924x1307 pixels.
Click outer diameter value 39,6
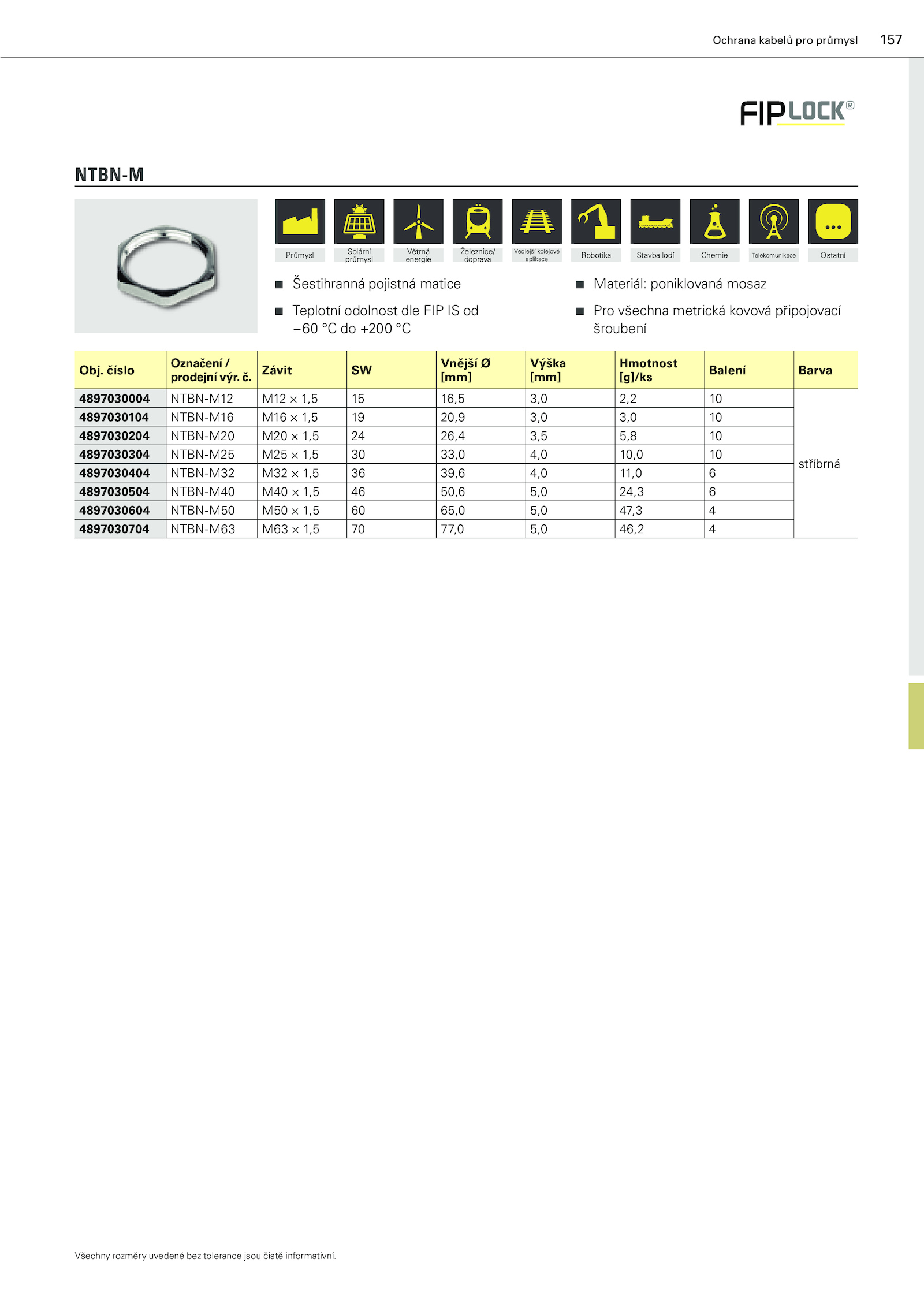[453, 473]
